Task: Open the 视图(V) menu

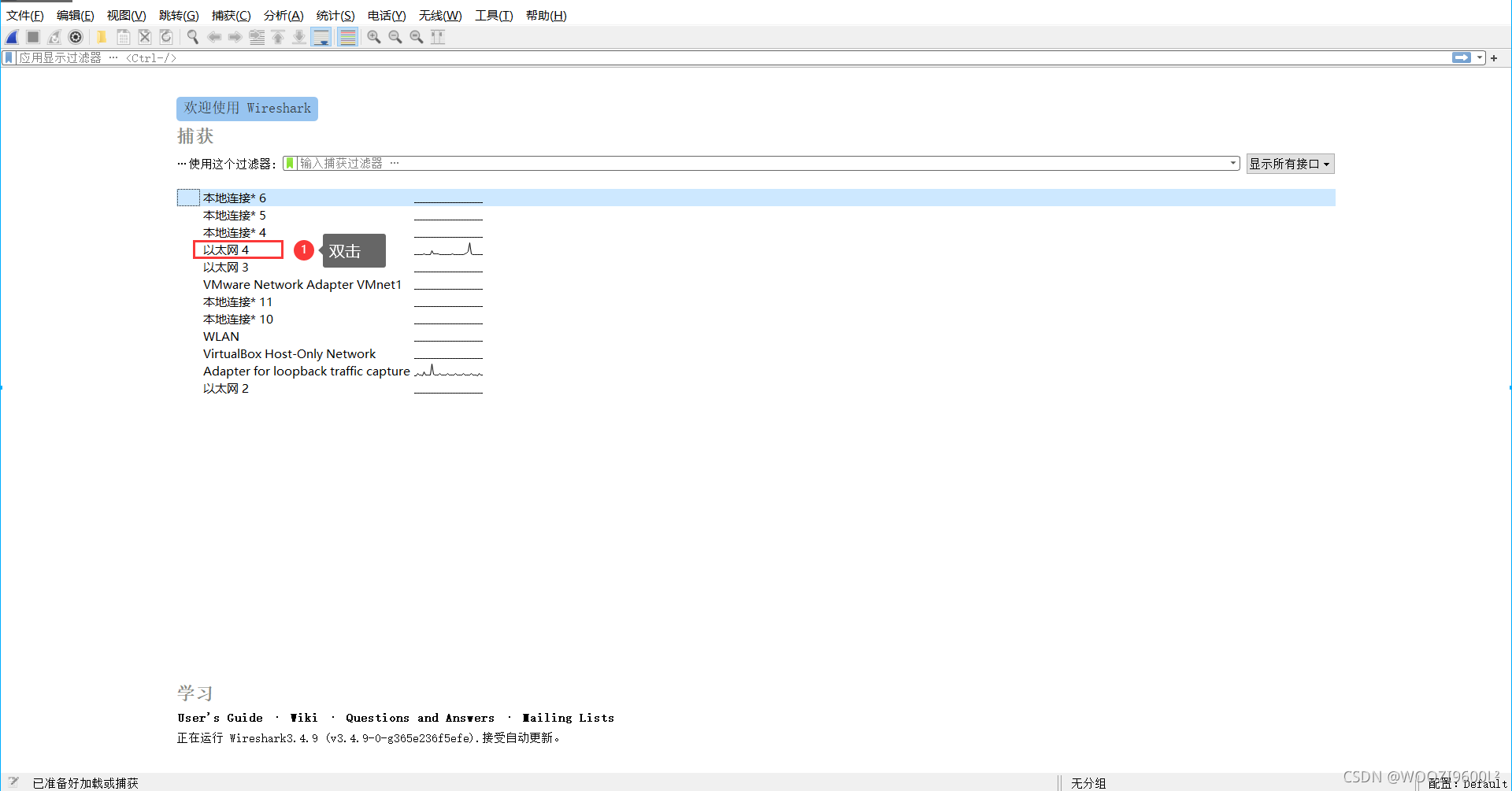Action: point(127,16)
